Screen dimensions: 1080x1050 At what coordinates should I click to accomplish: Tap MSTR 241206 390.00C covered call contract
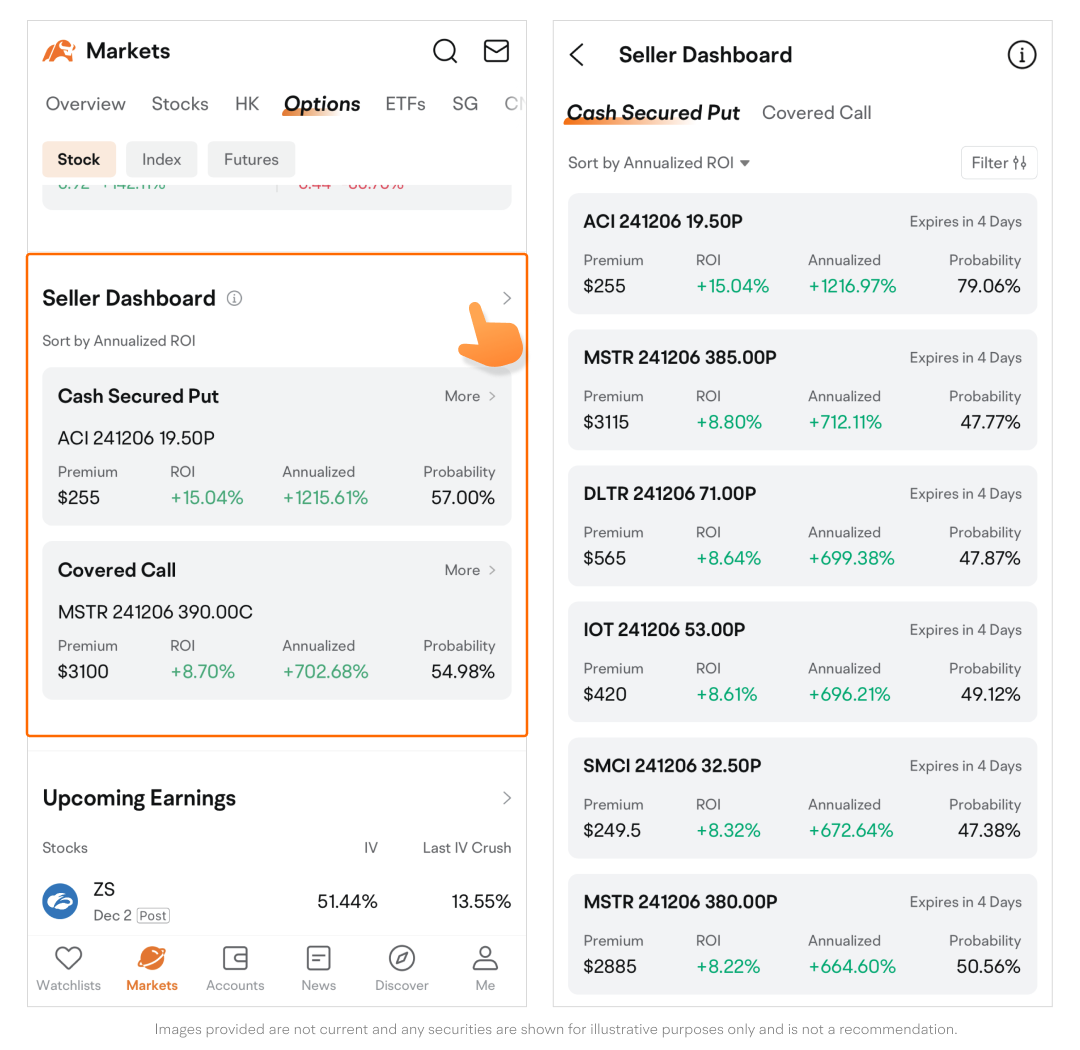(155, 612)
